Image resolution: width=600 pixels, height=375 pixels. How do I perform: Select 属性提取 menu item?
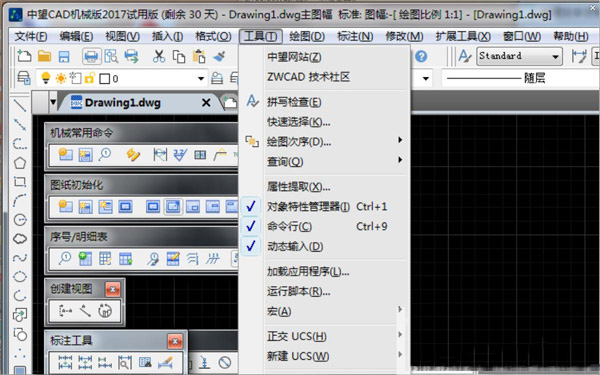[x=298, y=187]
